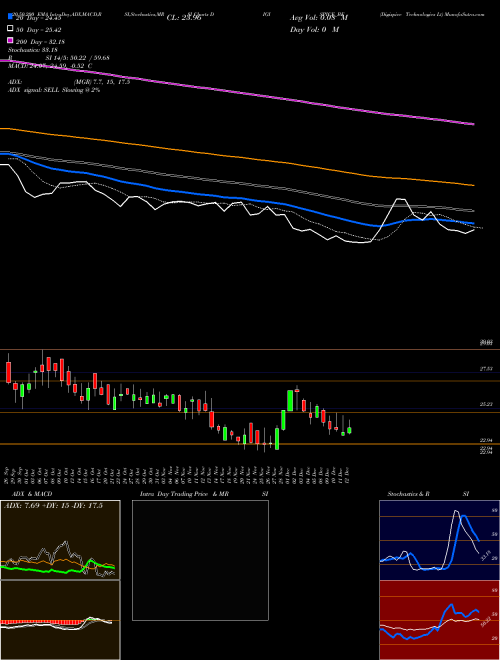Click the RSI 14/3 values line
This screenshot has height=660, width=500.
coord(59,58)
